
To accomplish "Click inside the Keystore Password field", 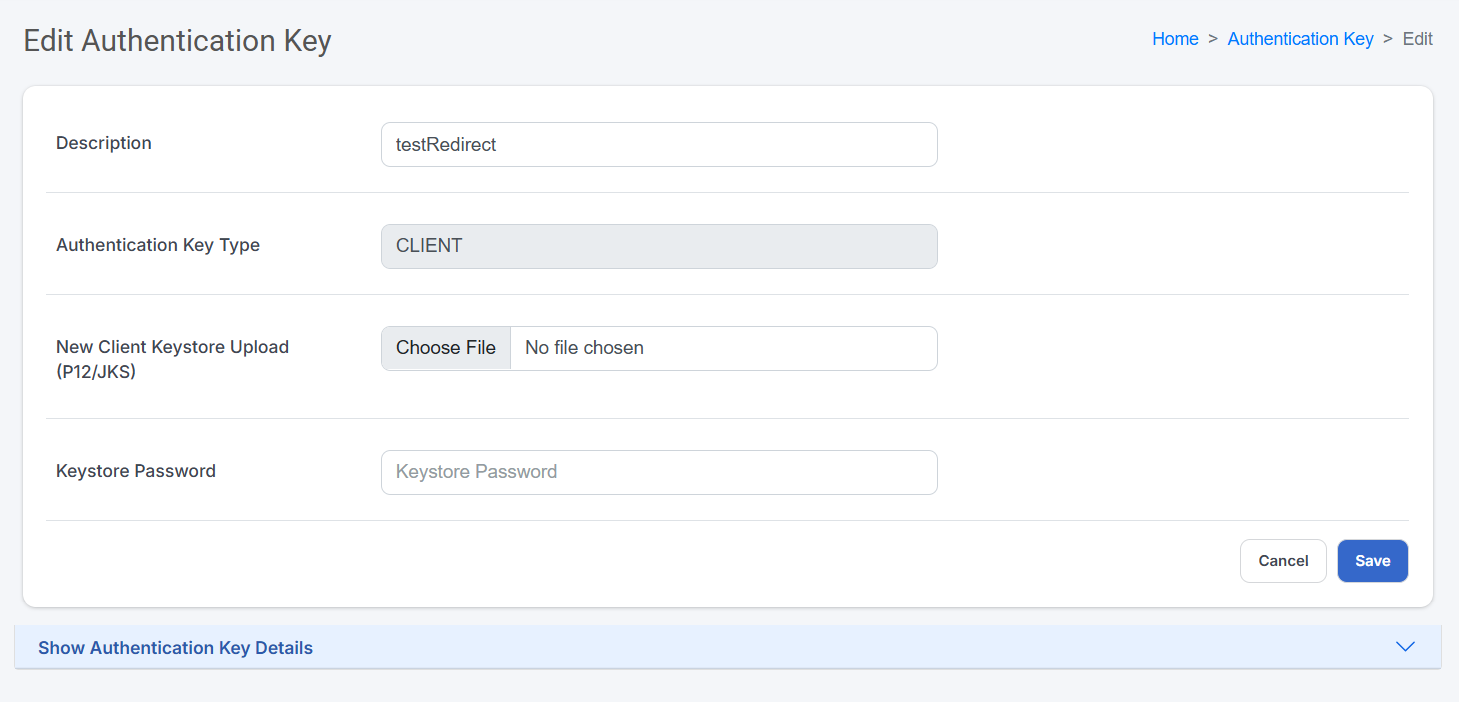I will click(658, 472).
